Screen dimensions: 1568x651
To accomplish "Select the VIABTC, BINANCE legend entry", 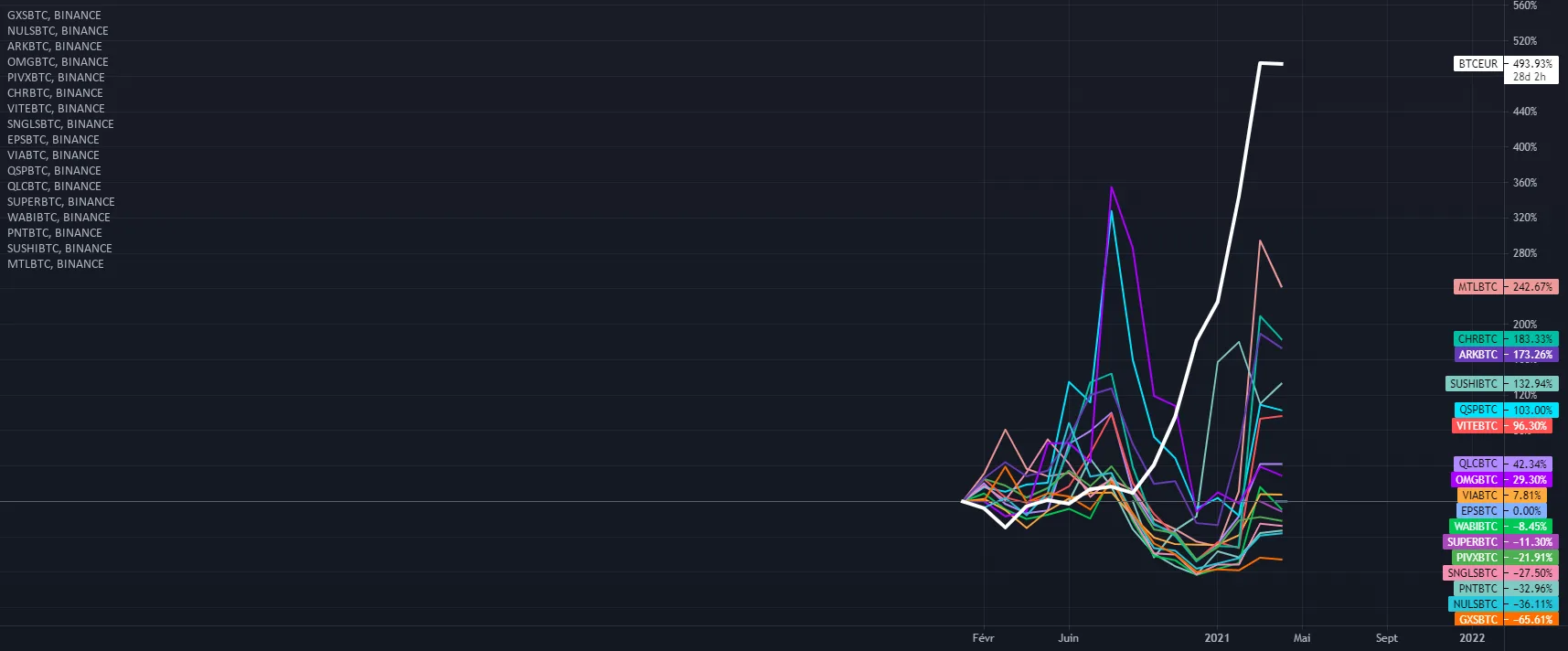I will pyautogui.click(x=53, y=155).
